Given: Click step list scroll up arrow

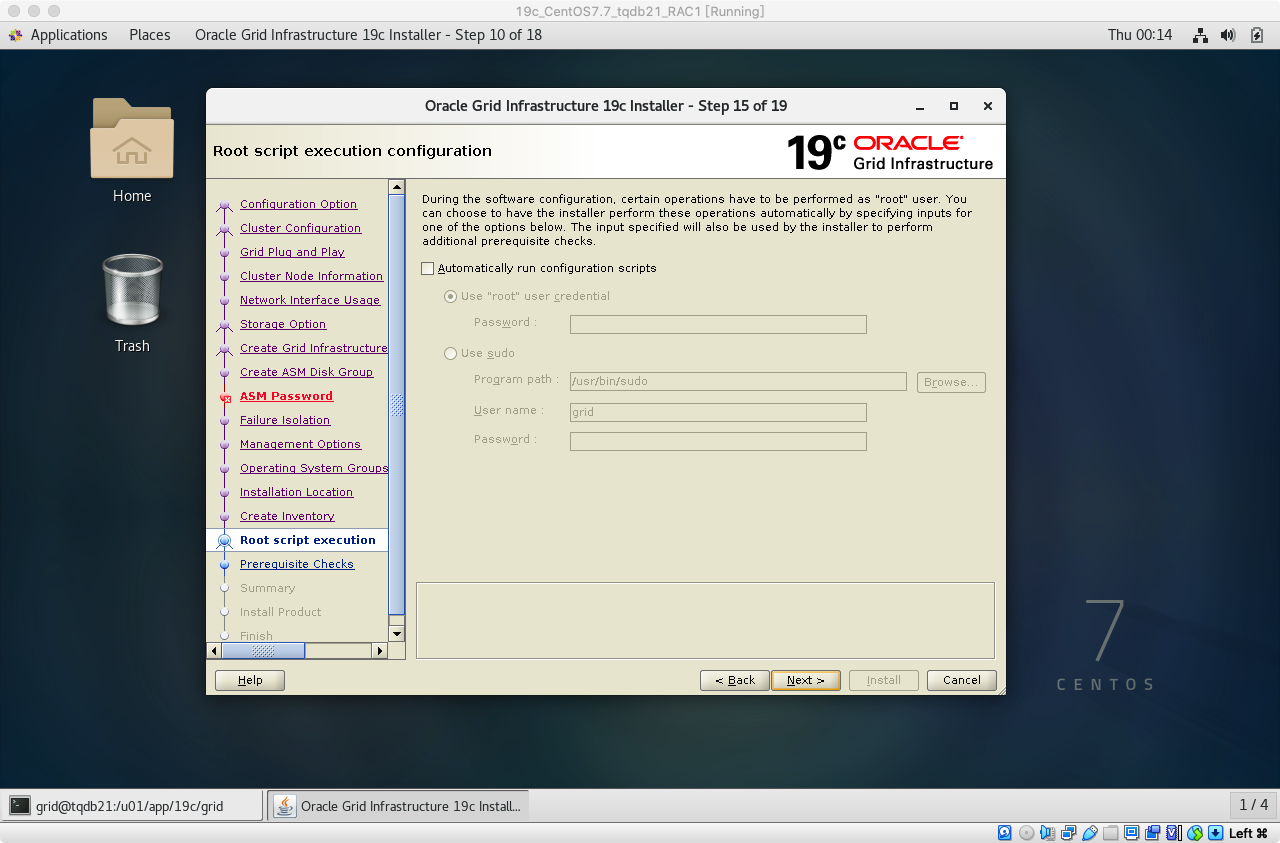Looking at the screenshot, I should click(397, 187).
